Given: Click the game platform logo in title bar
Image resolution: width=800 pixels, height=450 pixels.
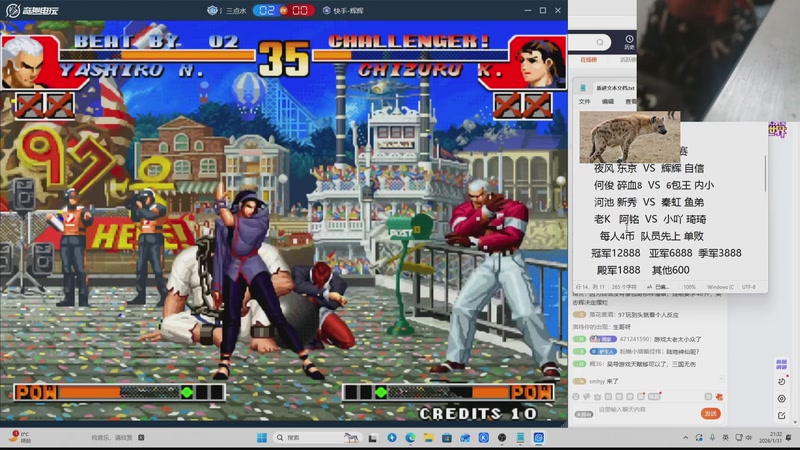Looking at the screenshot, I should tap(32, 10).
